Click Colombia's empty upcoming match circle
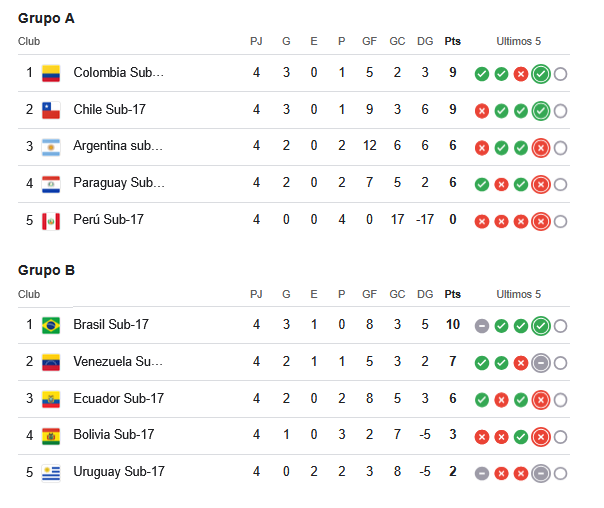604x508 pixels. coord(560,74)
